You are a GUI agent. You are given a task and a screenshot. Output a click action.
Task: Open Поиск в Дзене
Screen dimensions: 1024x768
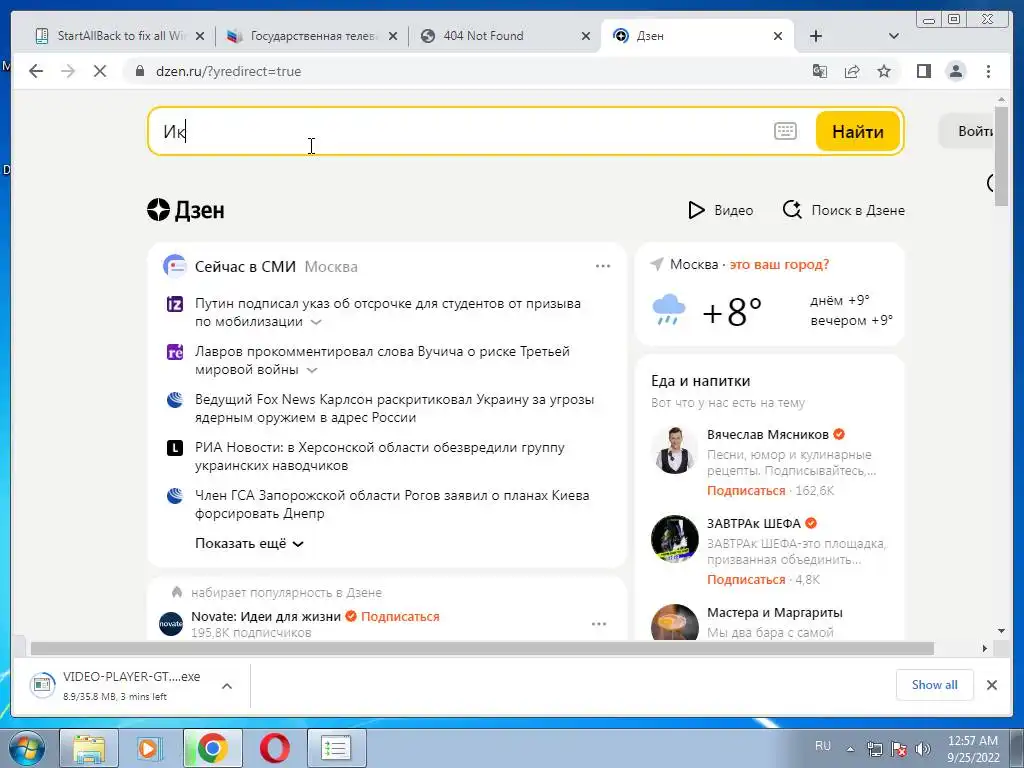tap(843, 210)
